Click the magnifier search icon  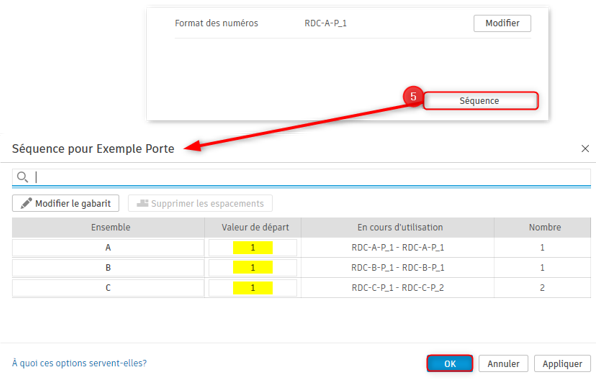(22, 177)
